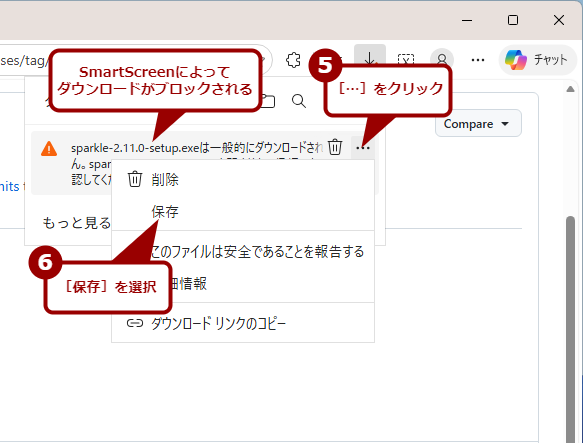
Task: Minimize the browser window
Action: point(467,20)
